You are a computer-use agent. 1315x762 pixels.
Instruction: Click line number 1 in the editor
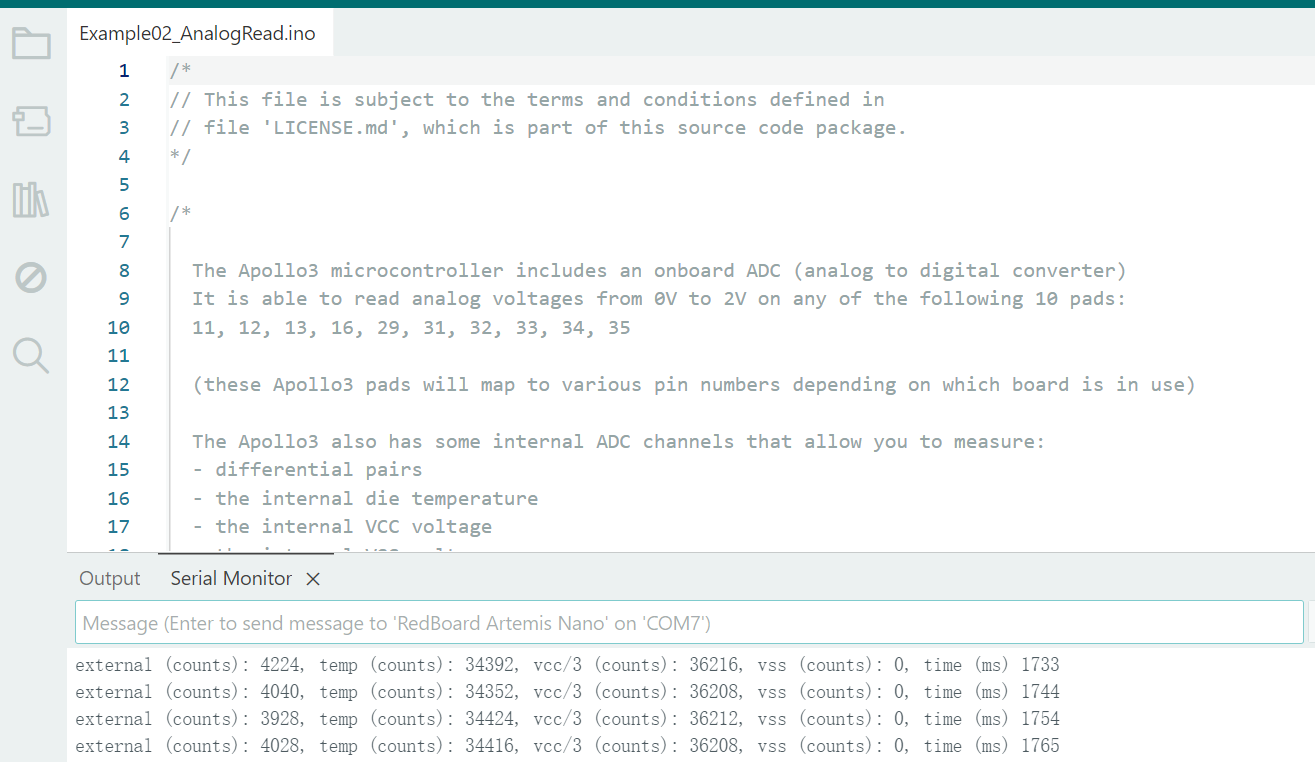(x=124, y=70)
